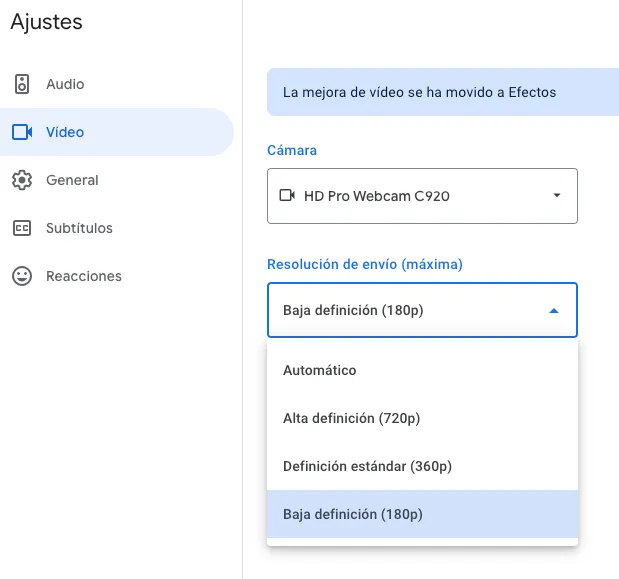This screenshot has height=579, width=619.
Task: Click the webcam icon inside the Cámara field
Action: (288, 196)
